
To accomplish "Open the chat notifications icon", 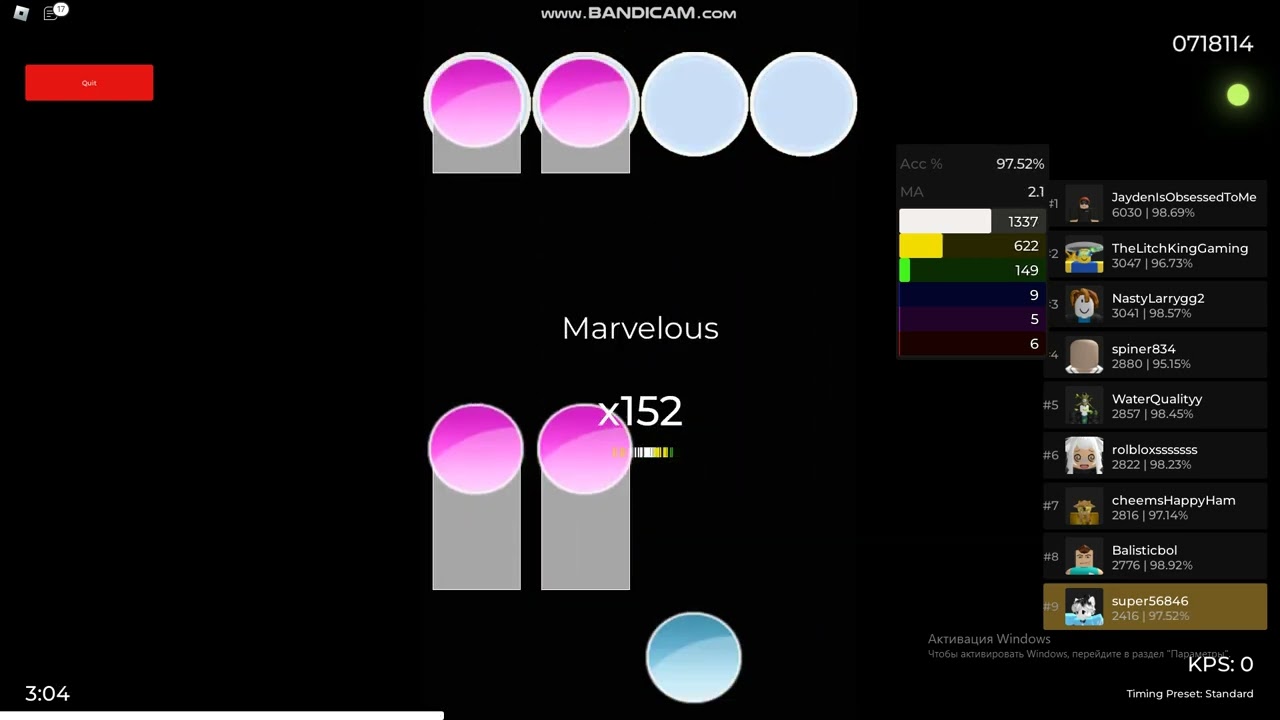I will pyautogui.click(x=52, y=13).
